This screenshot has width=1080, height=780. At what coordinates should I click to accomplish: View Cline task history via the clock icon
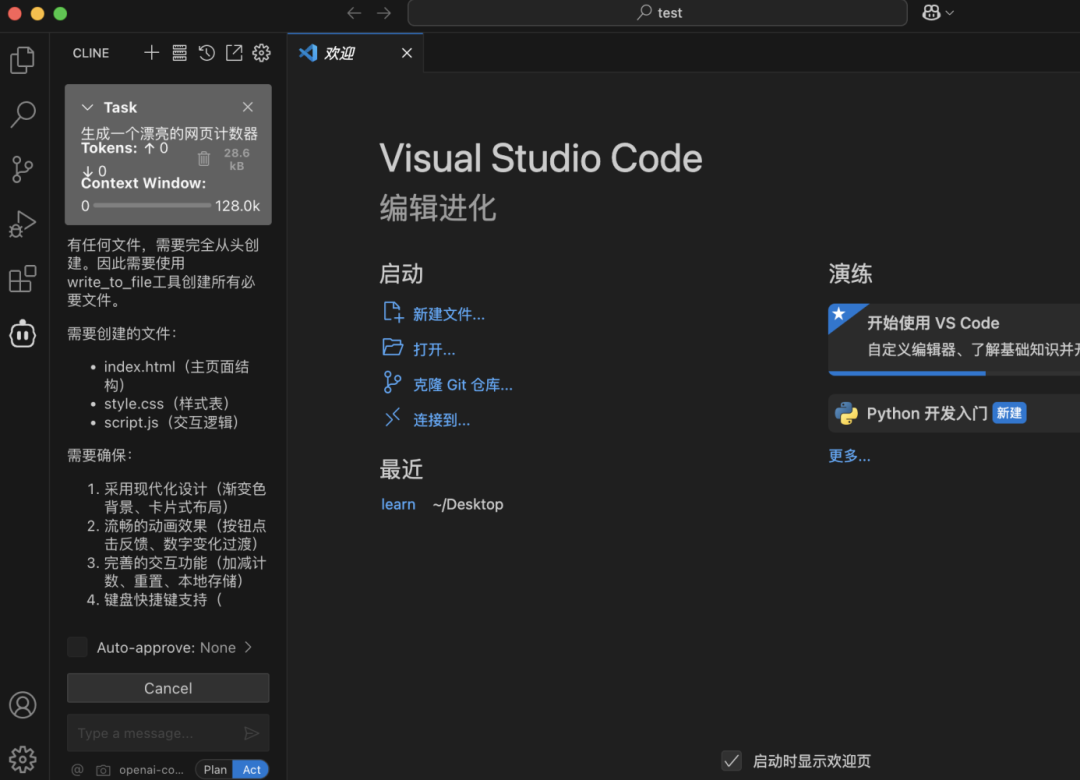[206, 53]
